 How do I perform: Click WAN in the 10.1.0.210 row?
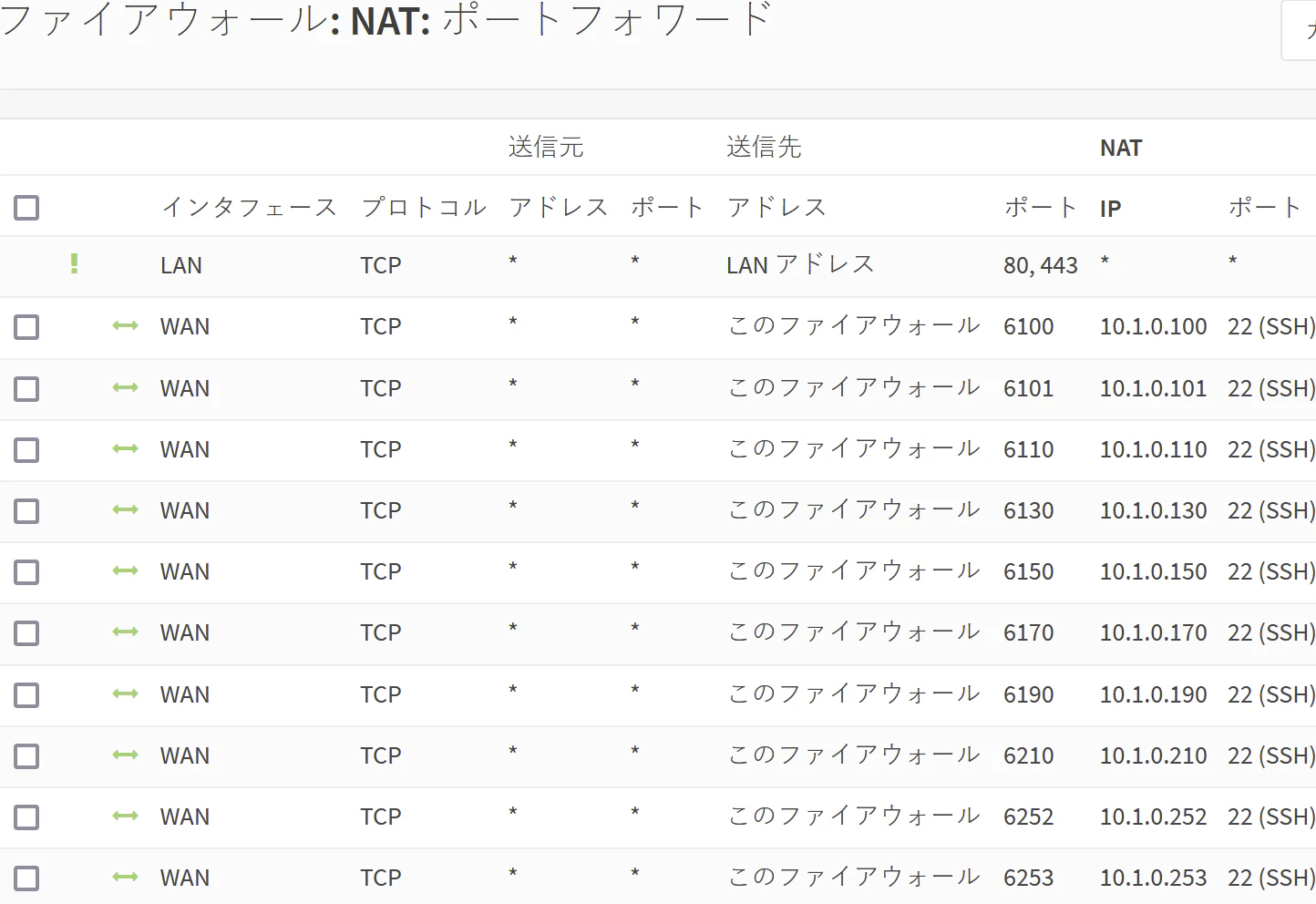pyautogui.click(x=185, y=755)
